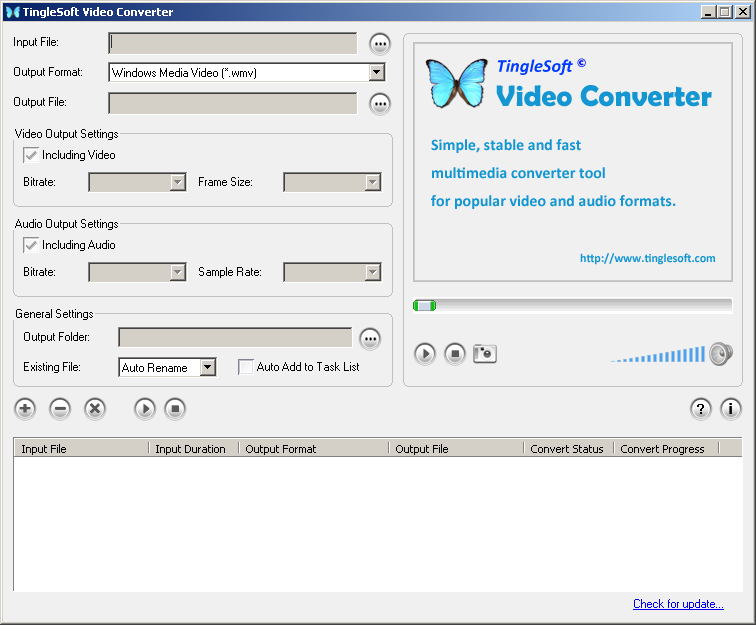756x625 pixels.
Task: Sort by Convert Status column
Action: click(x=569, y=449)
